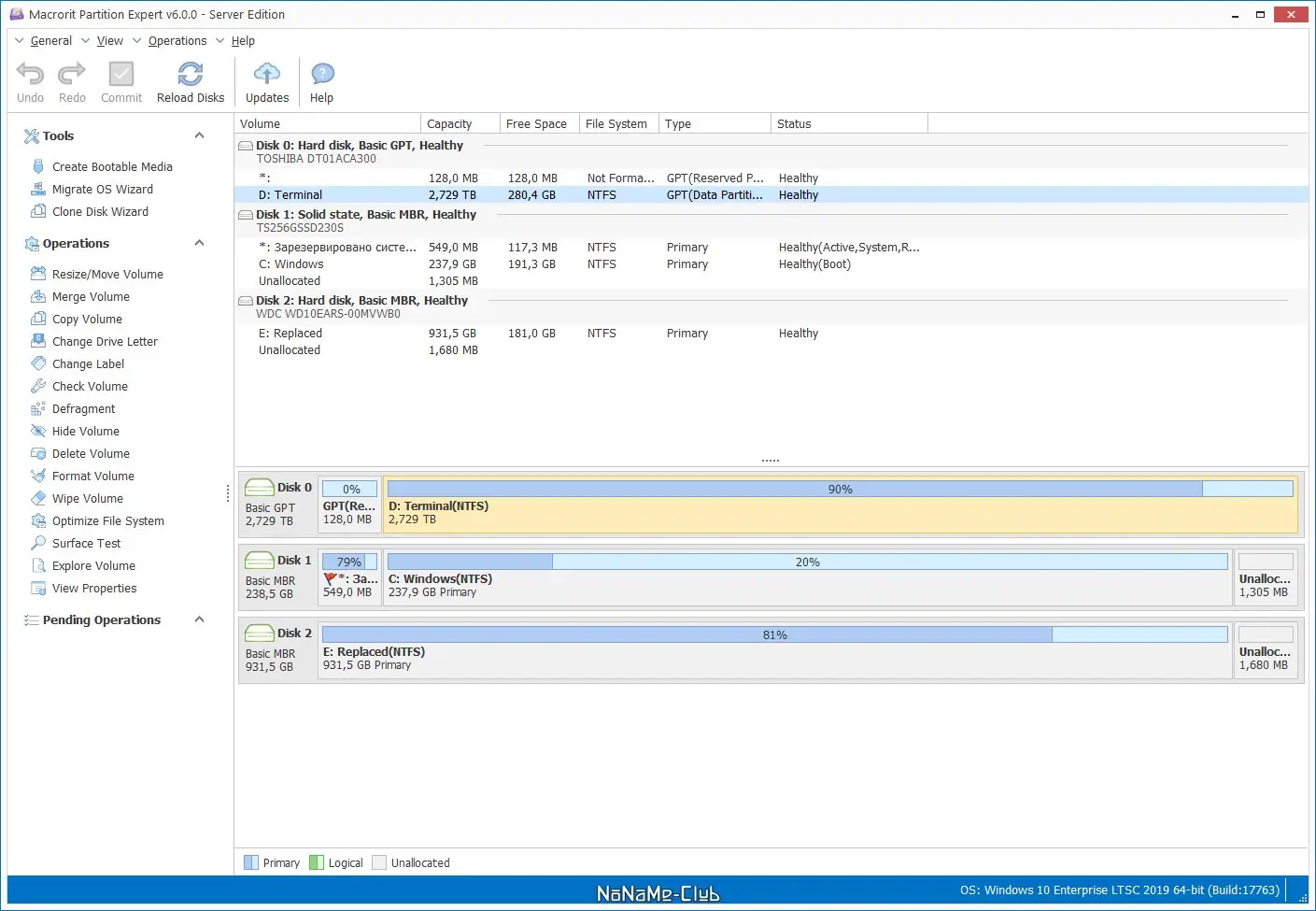Image resolution: width=1316 pixels, height=911 pixels.
Task: Open the Change Drive Letter tool
Action: click(105, 341)
